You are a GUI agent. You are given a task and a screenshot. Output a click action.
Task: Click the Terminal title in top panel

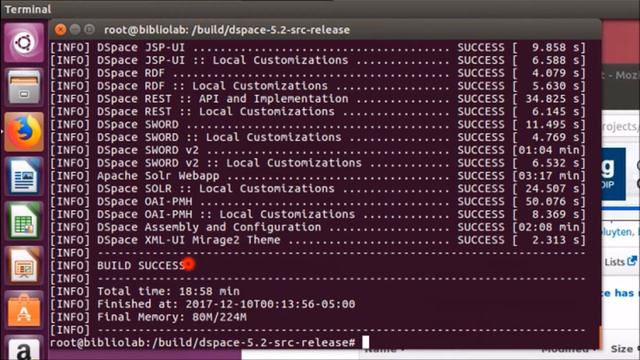click(28, 9)
